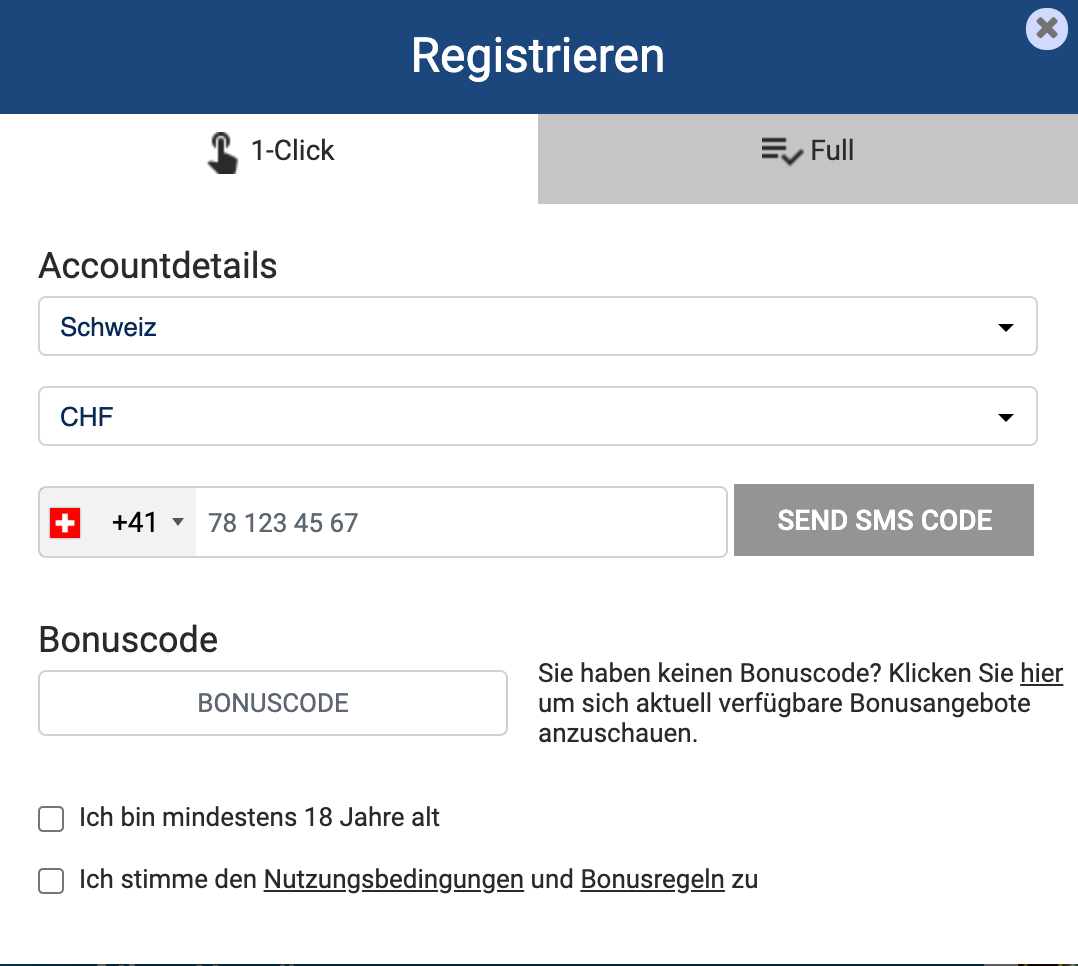The width and height of the screenshot is (1078, 966).
Task: Click the dropdown arrow next to CHF
Action: click(x=1006, y=416)
